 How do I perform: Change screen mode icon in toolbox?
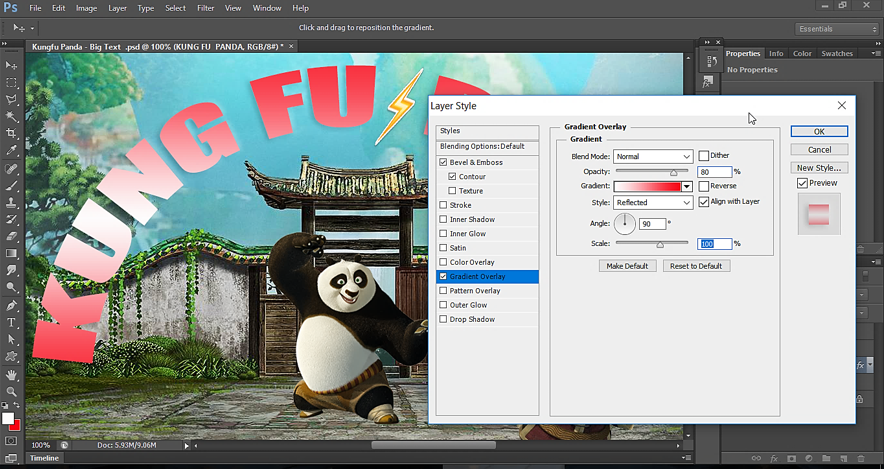(x=11, y=458)
